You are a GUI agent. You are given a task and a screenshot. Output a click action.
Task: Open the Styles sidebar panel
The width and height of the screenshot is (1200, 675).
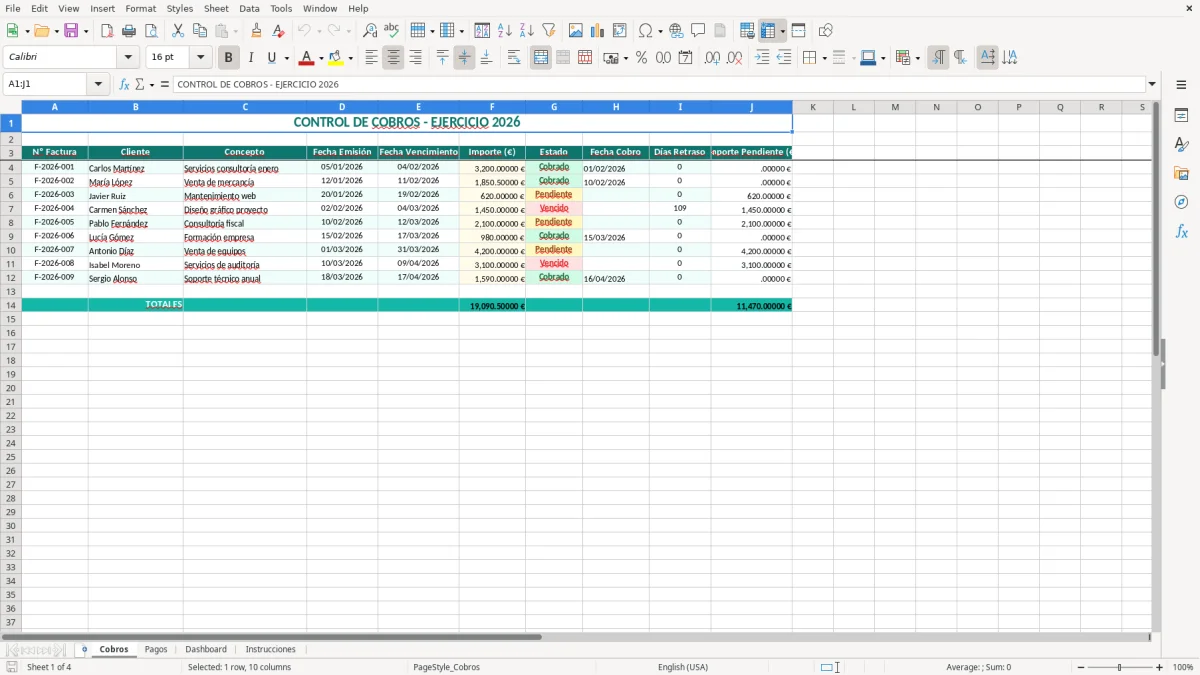(x=1181, y=144)
